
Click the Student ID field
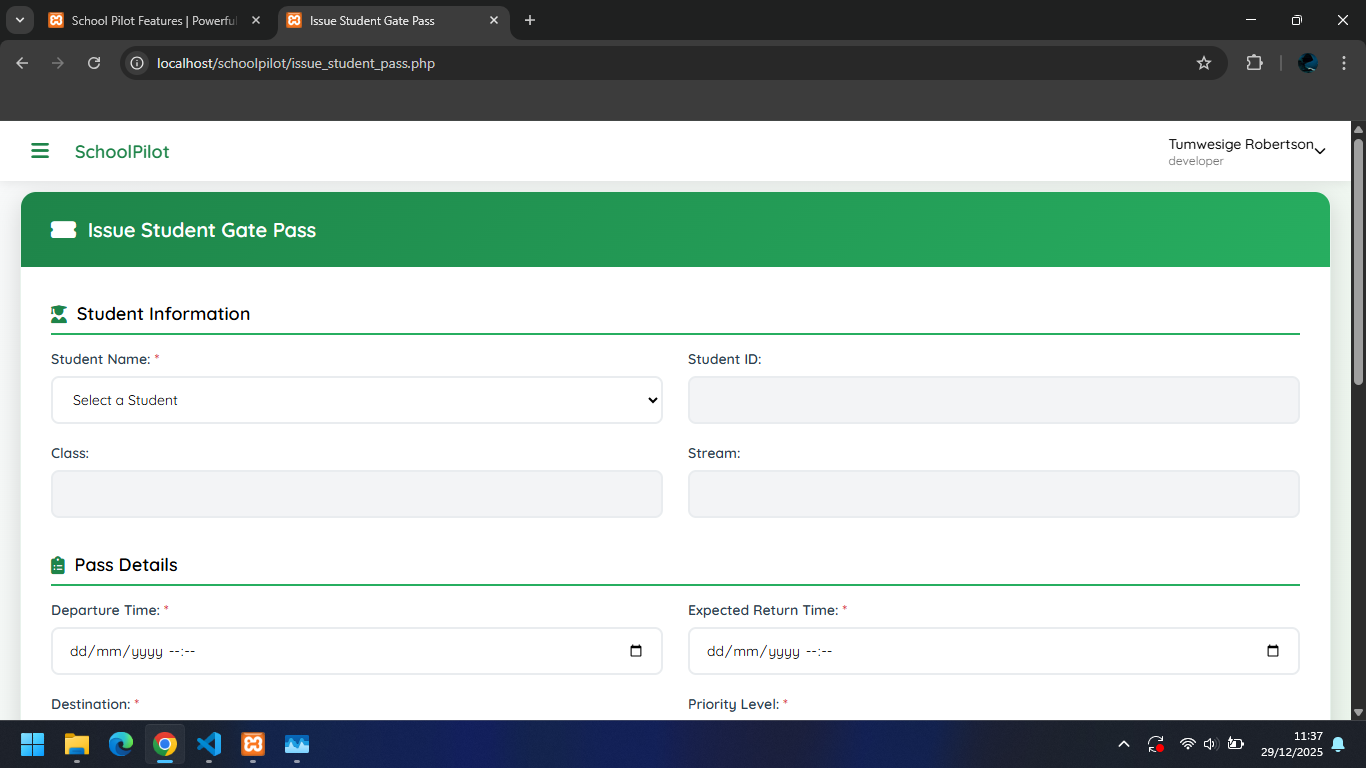point(993,400)
